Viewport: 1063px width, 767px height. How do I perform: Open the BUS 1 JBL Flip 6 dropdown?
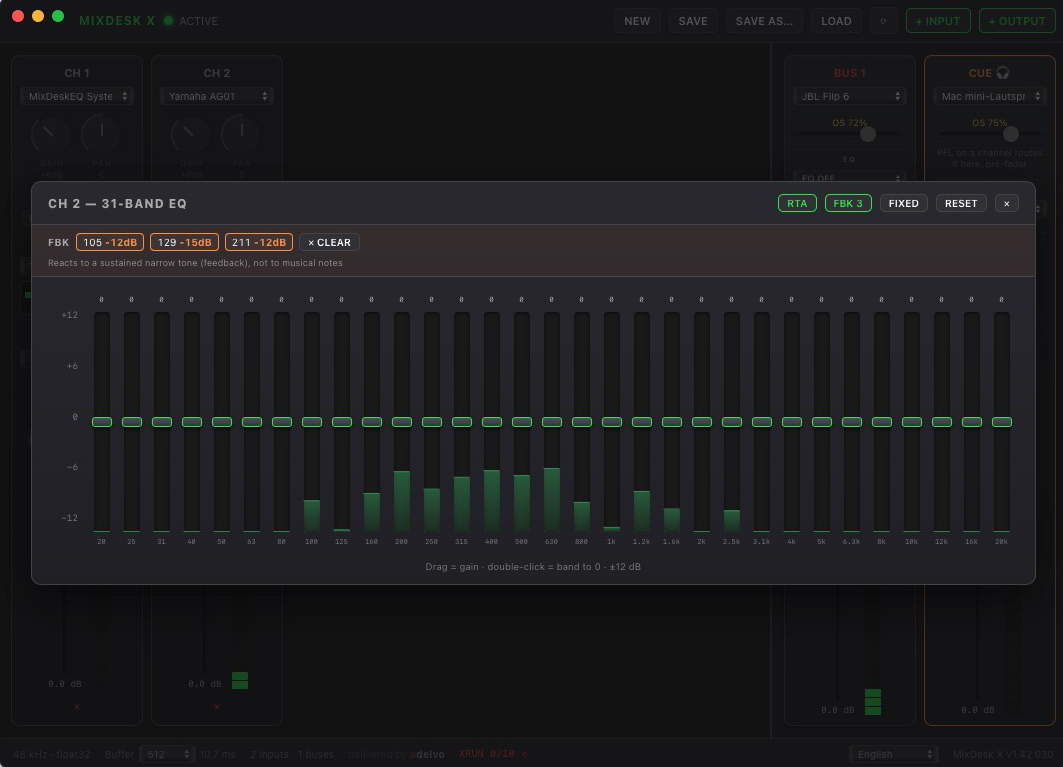click(850, 96)
